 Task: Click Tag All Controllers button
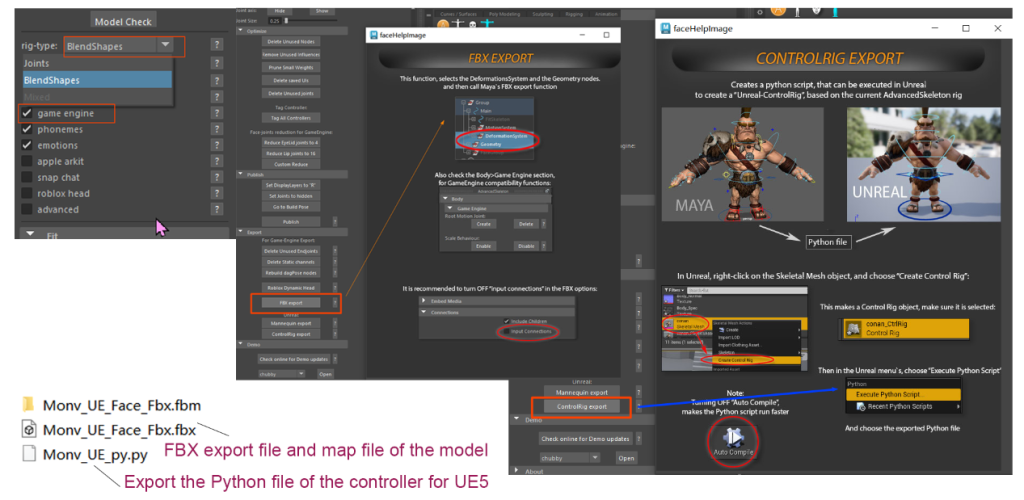pyautogui.click(x=291, y=118)
